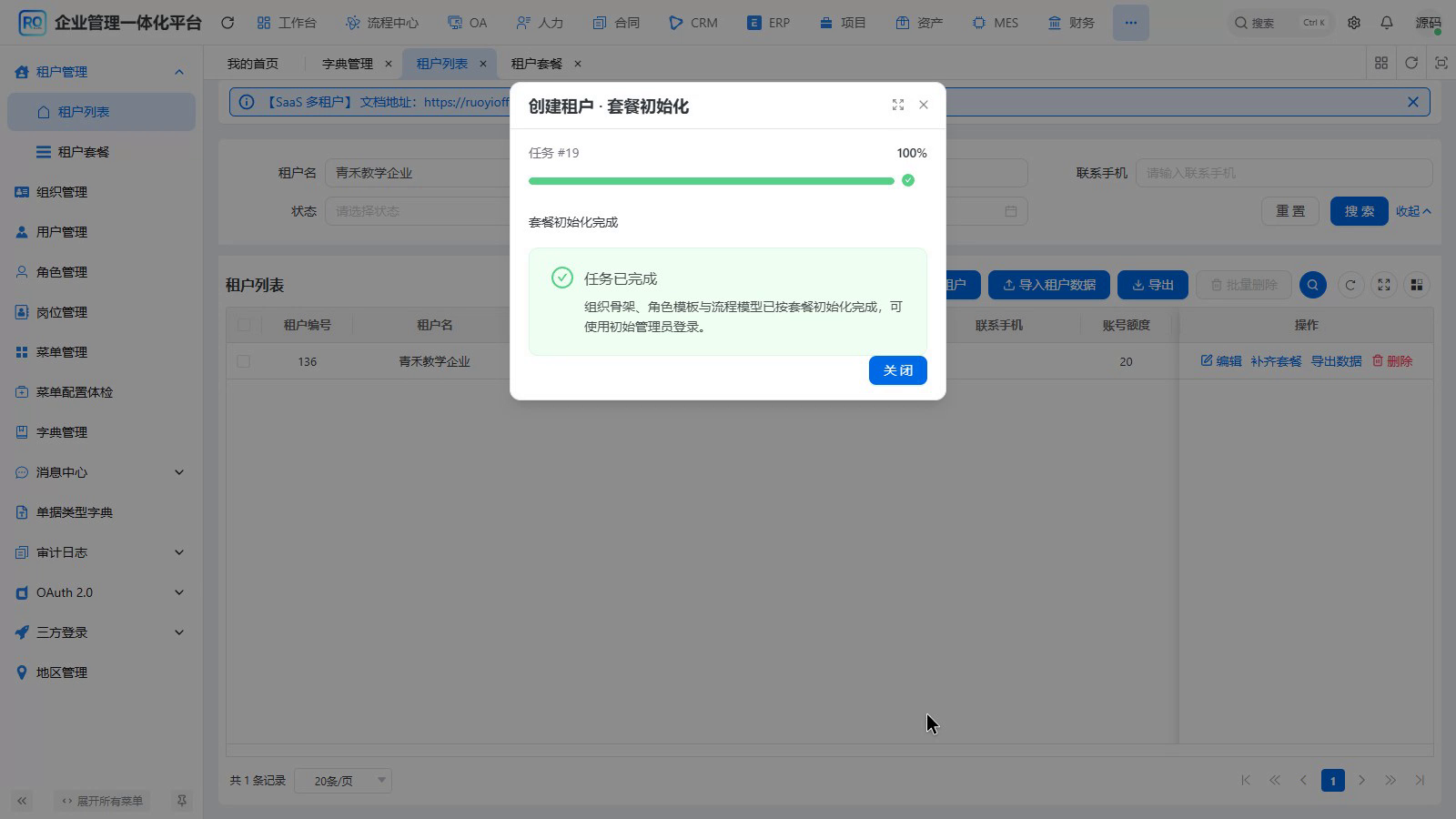Viewport: 1456px width, 819px height.
Task: Click the fullscreen icon in dialog header
Action: [898, 105]
